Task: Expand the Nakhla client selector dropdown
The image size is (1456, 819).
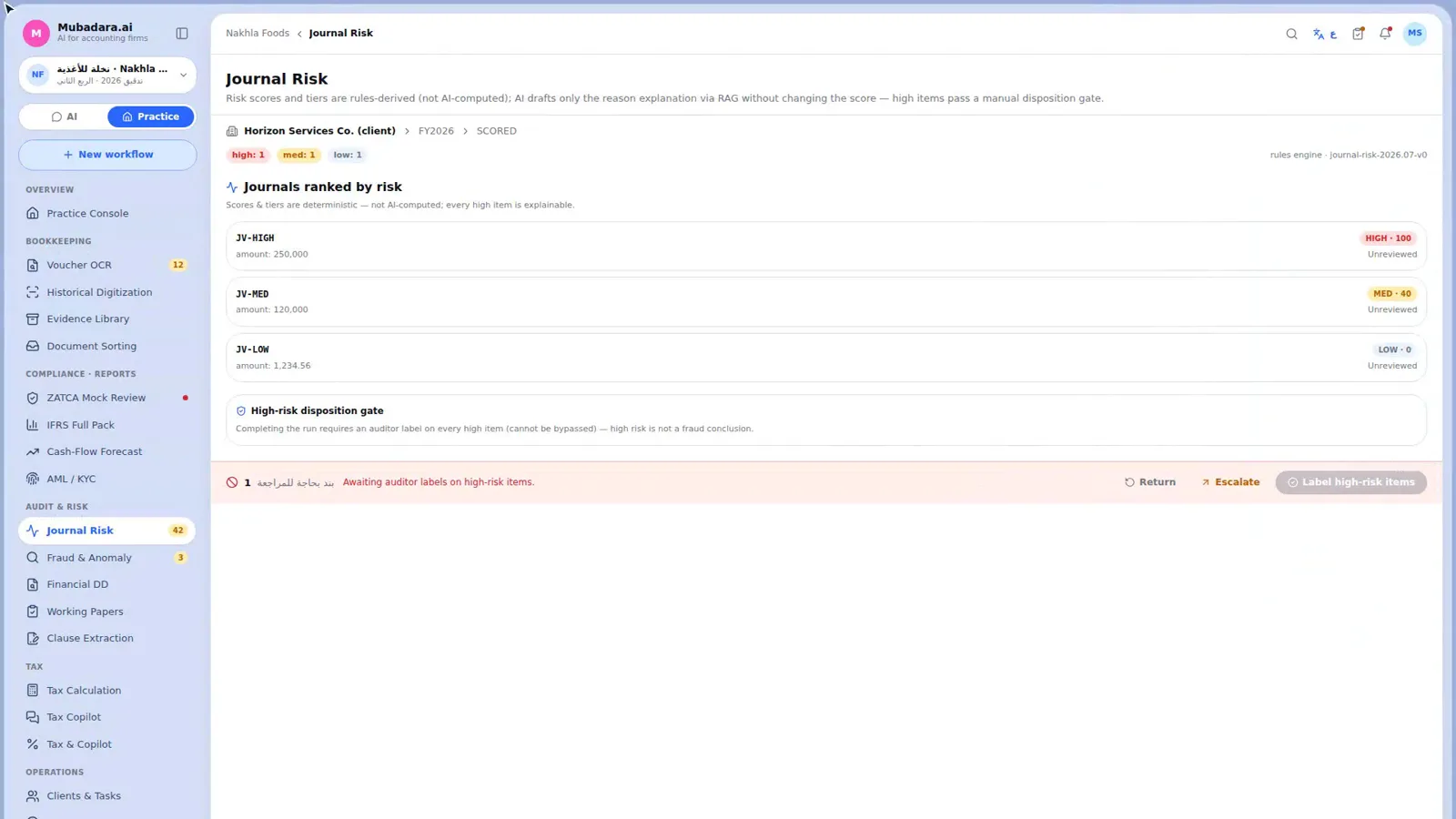Action: [107, 75]
